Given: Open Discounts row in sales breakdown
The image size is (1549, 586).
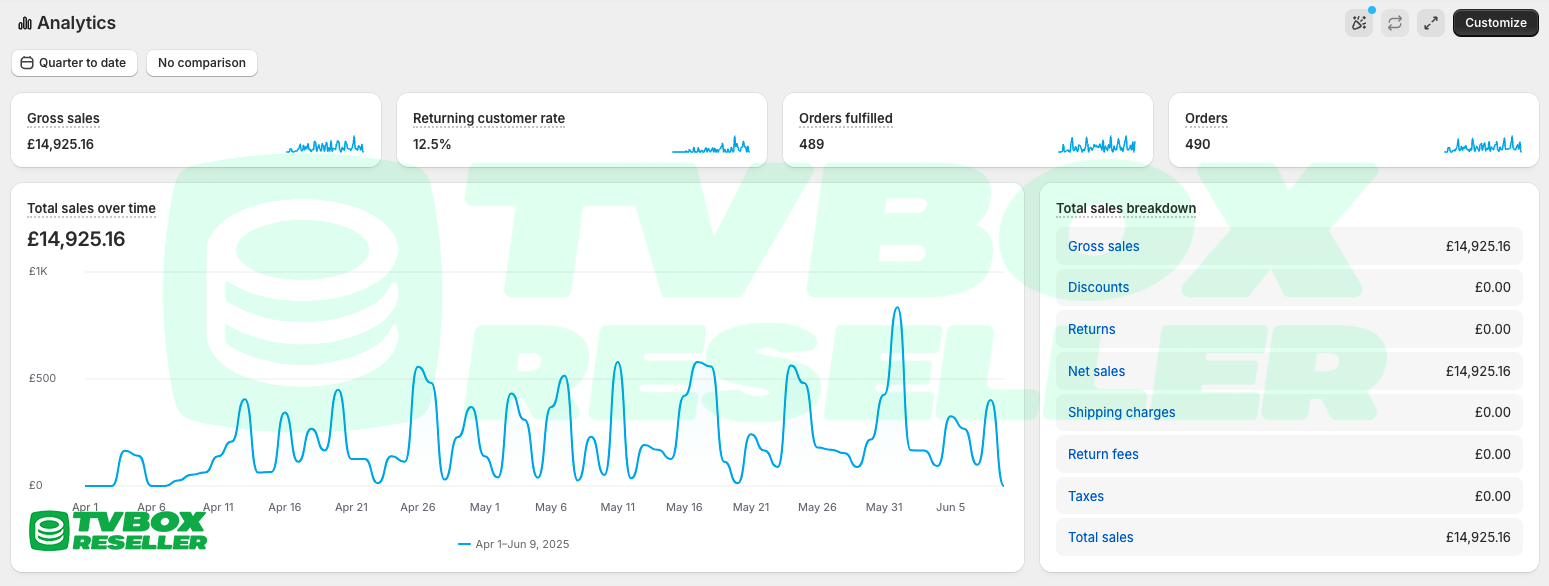Looking at the screenshot, I should [x=1098, y=288].
